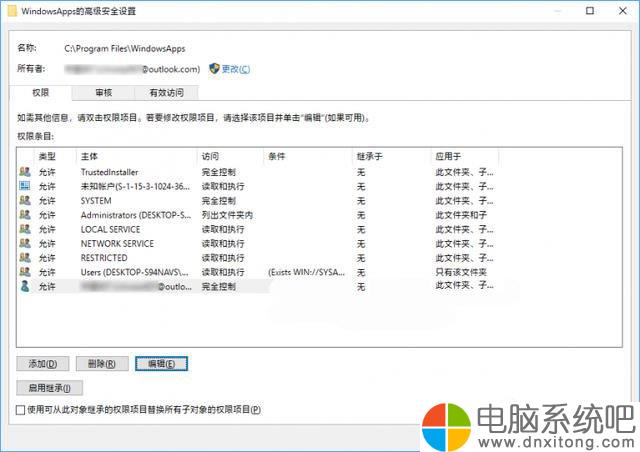Close the advanced security settings window
Viewport: 640px width, 452px height.
pos(622,11)
